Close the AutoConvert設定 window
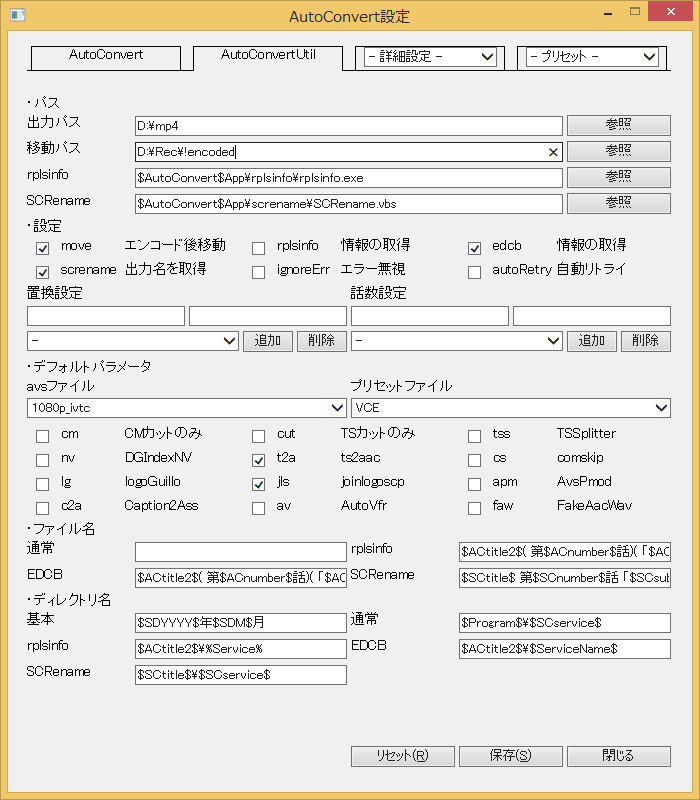Viewport: 700px width, 800px height. 671,11
